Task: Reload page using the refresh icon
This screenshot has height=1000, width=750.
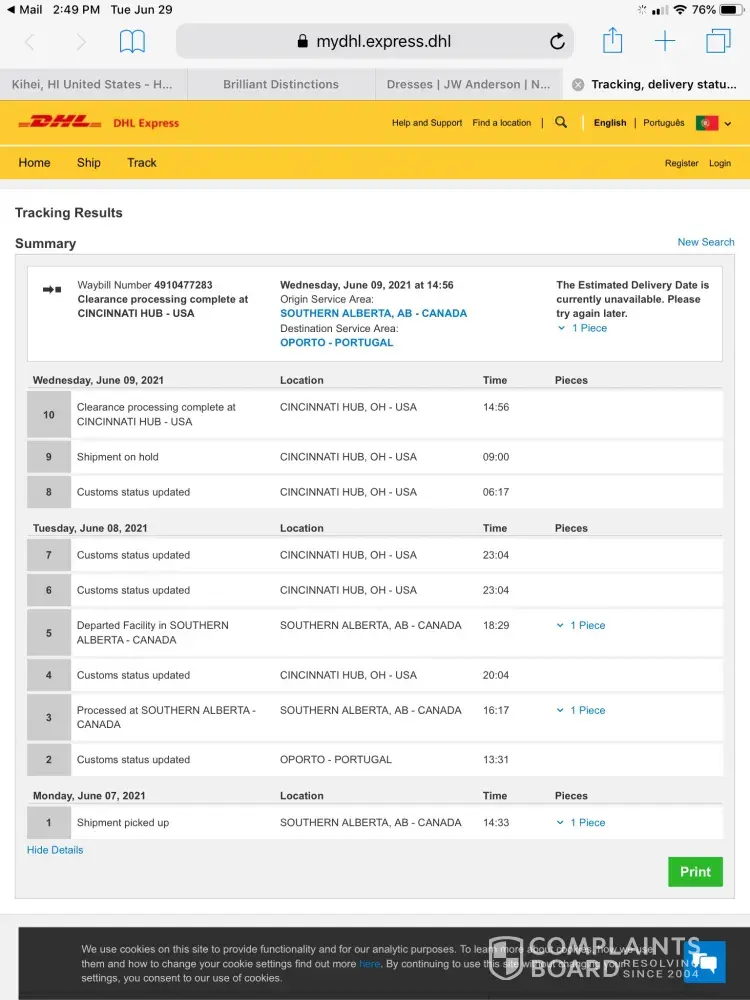Action: (x=557, y=41)
